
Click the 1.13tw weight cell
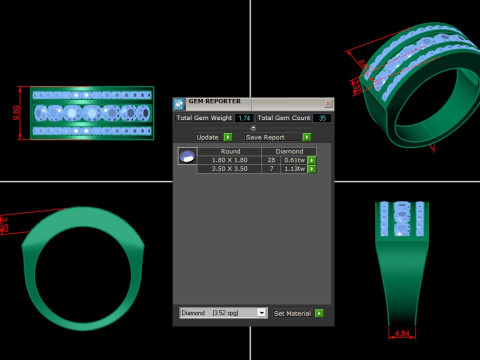294,169
